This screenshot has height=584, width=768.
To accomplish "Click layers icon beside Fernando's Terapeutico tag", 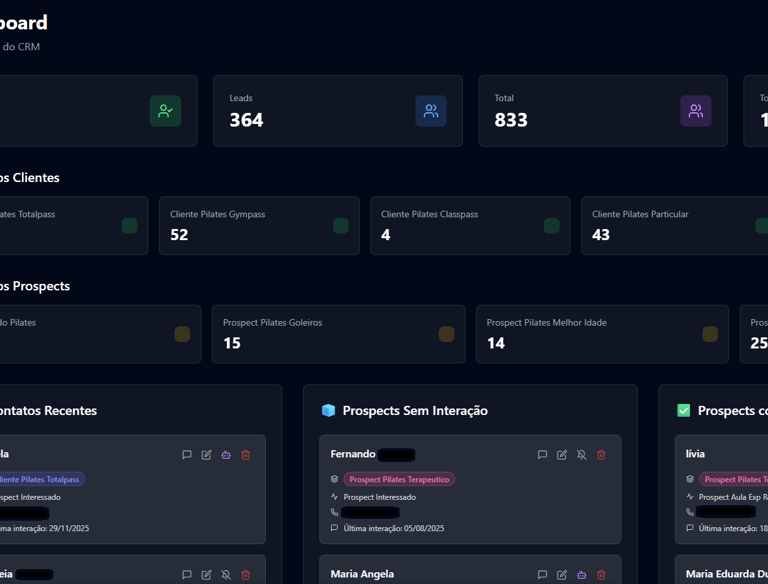I will click(x=335, y=479).
